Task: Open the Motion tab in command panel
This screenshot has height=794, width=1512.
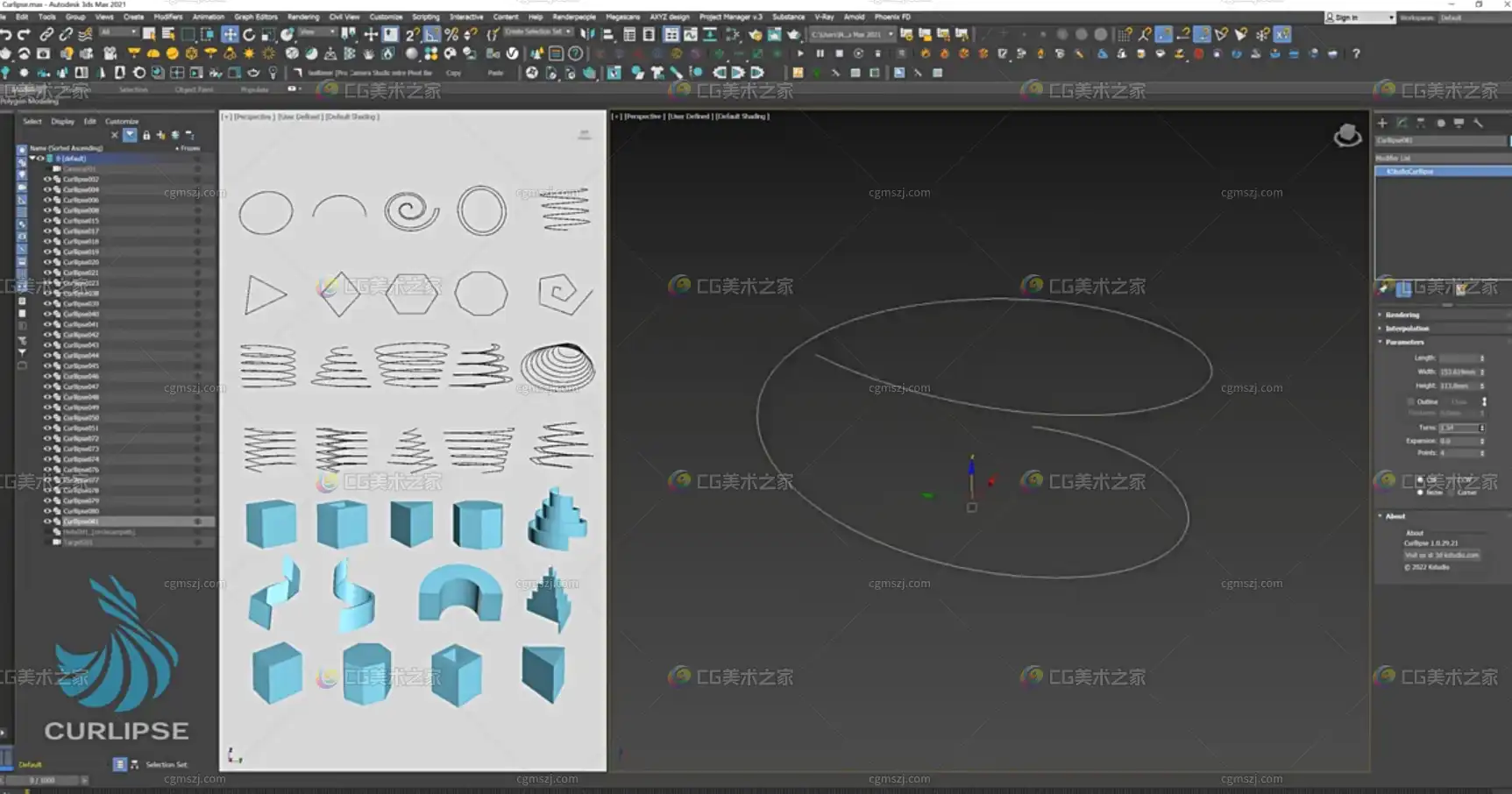Action: tap(1440, 123)
